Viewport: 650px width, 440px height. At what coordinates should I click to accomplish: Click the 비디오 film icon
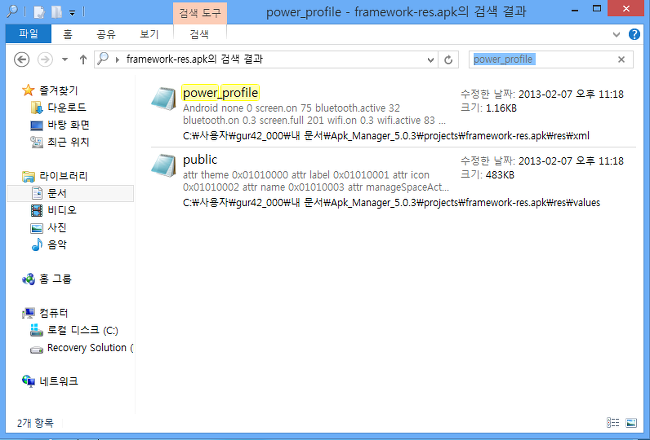(x=36, y=211)
